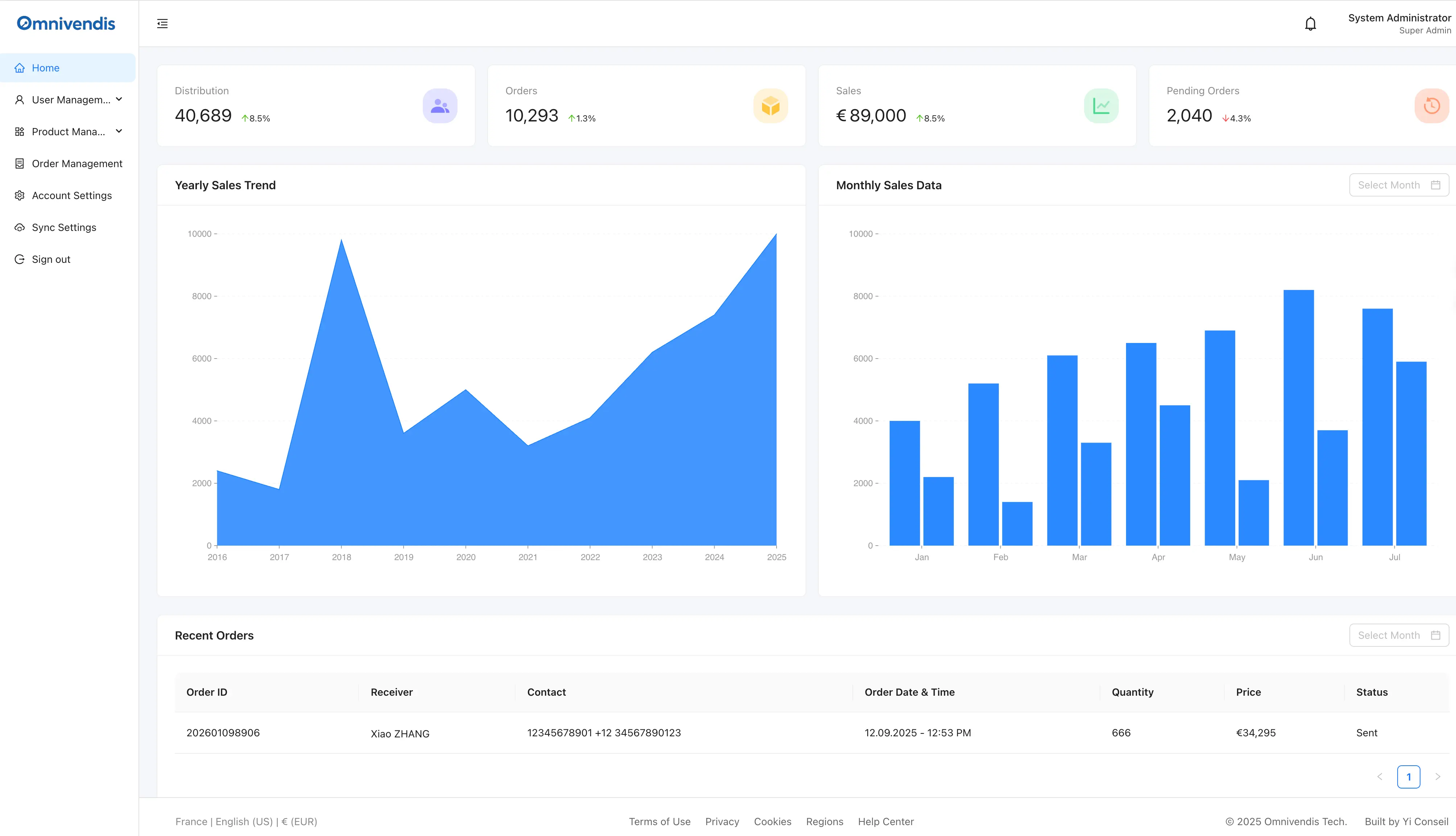Go to Account Settings
The width and height of the screenshot is (1456, 836).
coord(72,195)
